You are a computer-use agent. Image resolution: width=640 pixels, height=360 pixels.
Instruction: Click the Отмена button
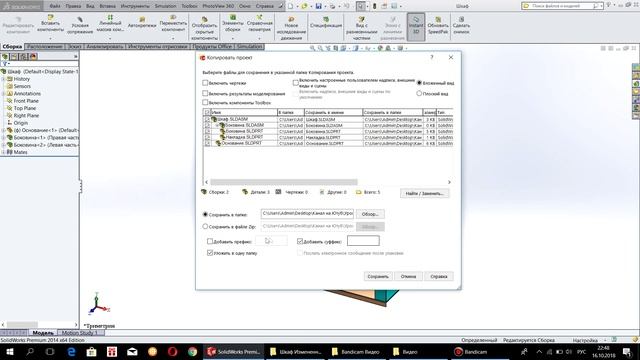pos(408,276)
